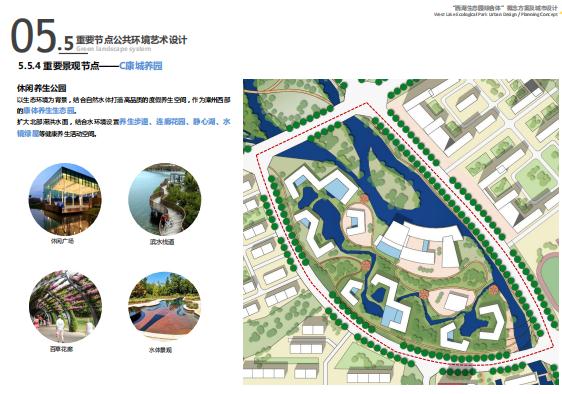Select the 休闲养生公园 subheading

tap(42, 88)
